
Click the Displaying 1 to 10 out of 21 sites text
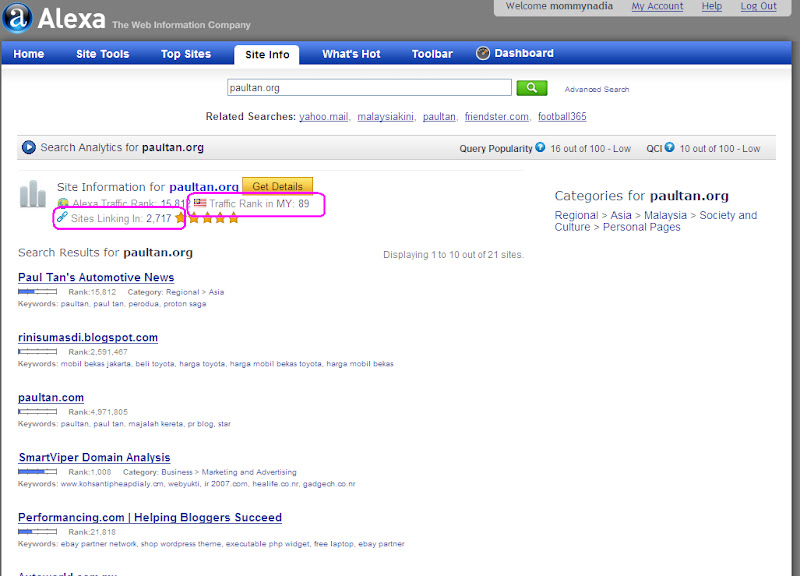pyautogui.click(x=454, y=255)
